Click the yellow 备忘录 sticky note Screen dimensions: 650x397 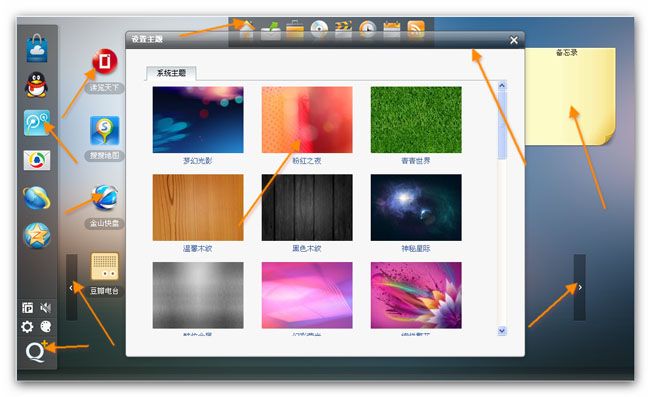point(570,97)
